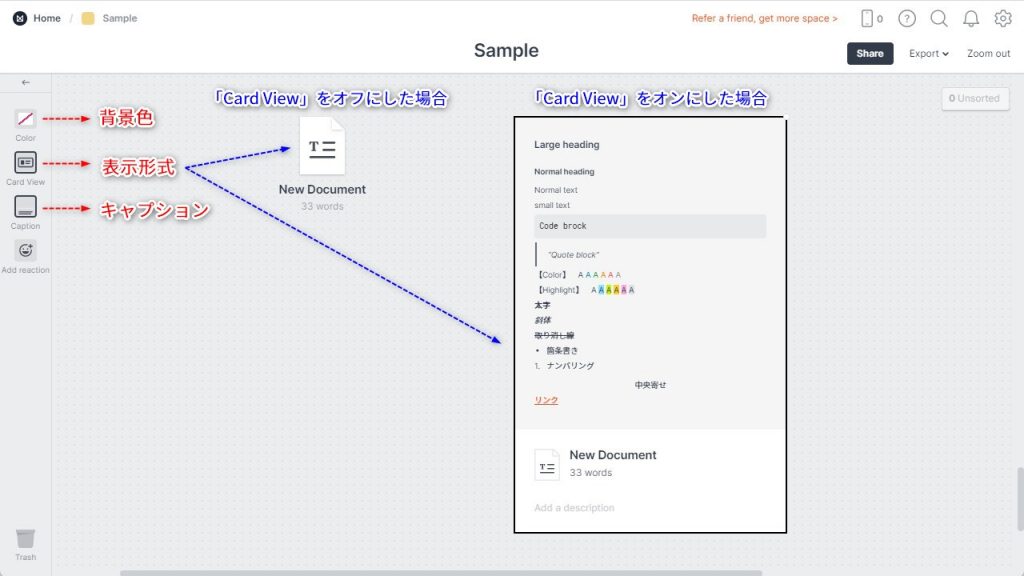The width and height of the screenshot is (1024, 576).
Task: Click the Large heading text in the card
Action: [x=567, y=145]
